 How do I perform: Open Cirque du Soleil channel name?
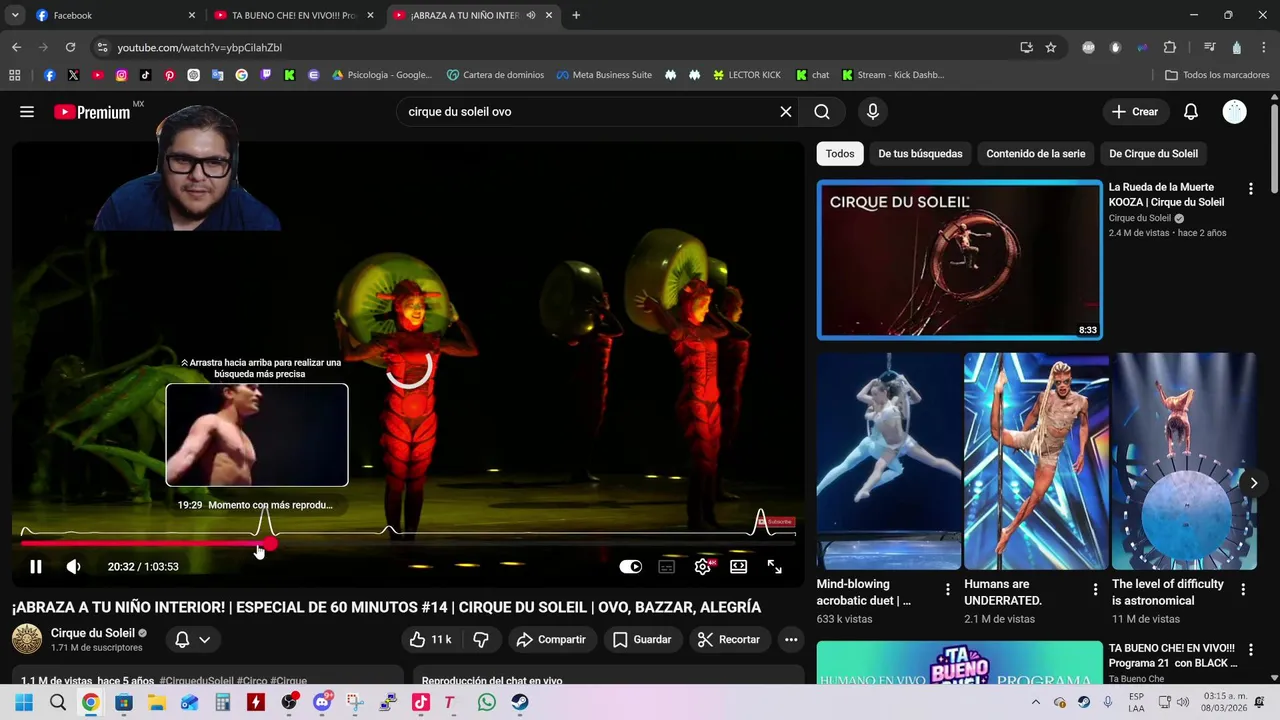[93, 633]
